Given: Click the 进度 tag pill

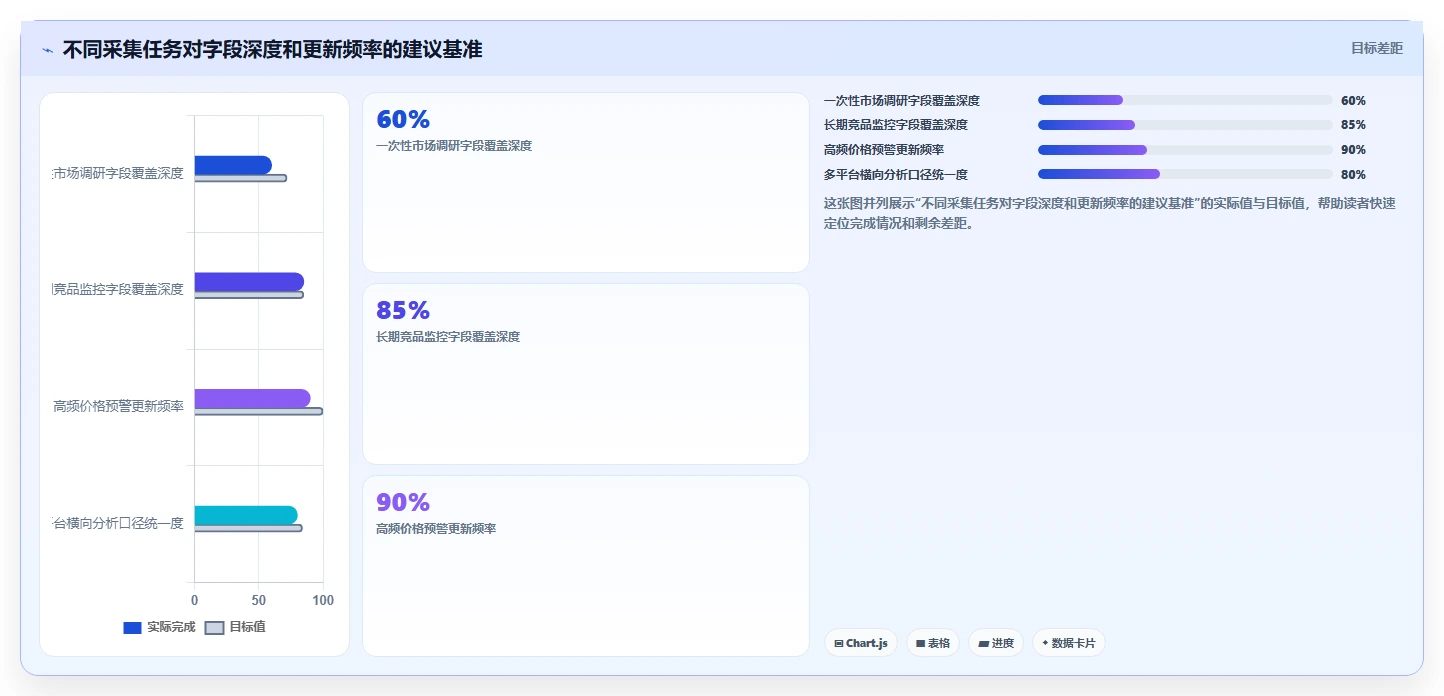Looking at the screenshot, I should [x=996, y=643].
